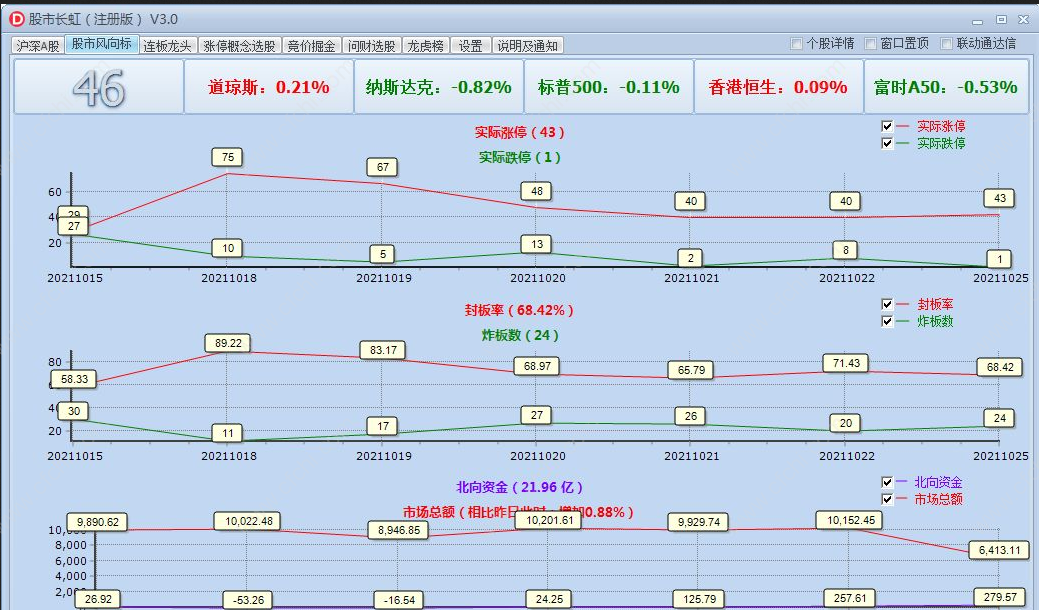Click the 炸板数 (24) chart title
Image resolution: width=1039 pixels, height=610 pixels.
point(520,336)
